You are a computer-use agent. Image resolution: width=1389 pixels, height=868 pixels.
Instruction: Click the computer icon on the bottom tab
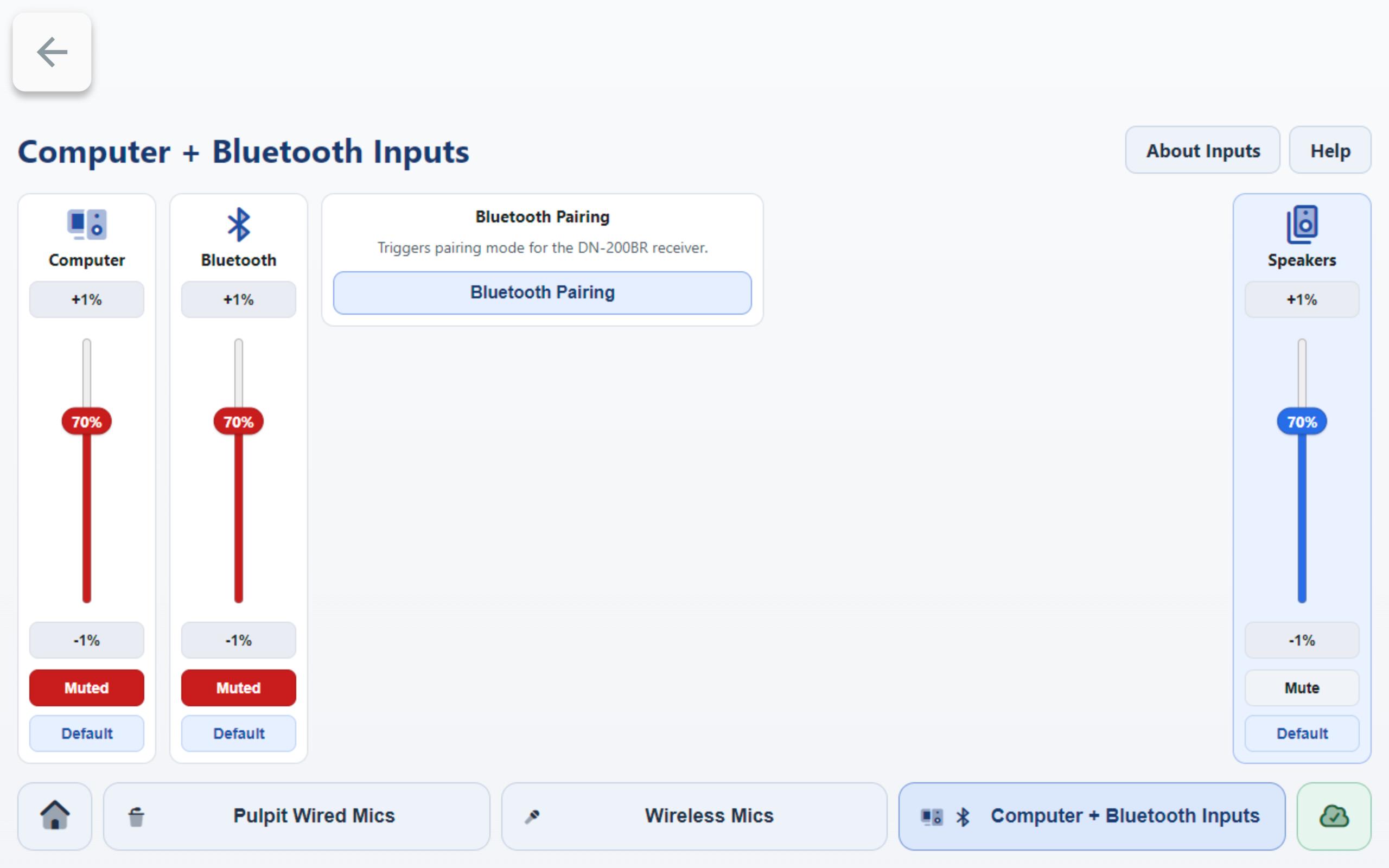tap(931, 815)
